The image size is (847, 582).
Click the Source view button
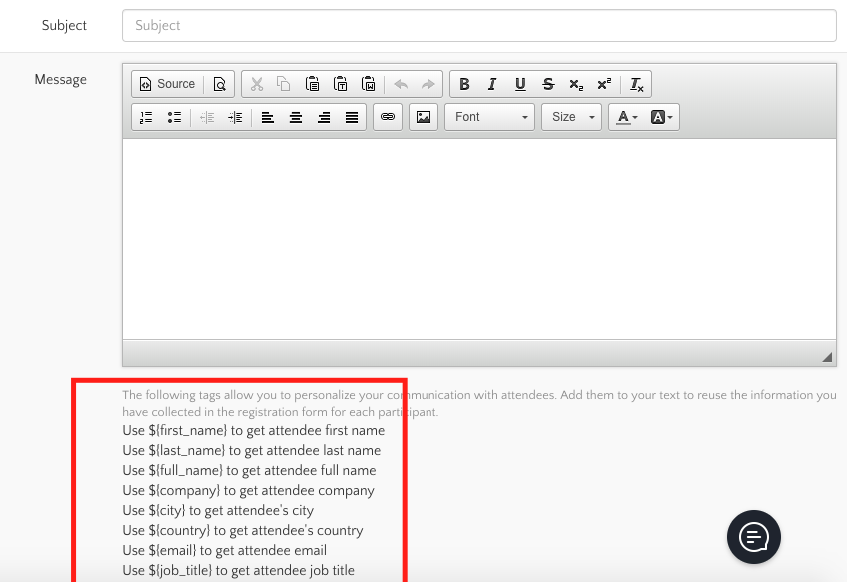coord(167,84)
